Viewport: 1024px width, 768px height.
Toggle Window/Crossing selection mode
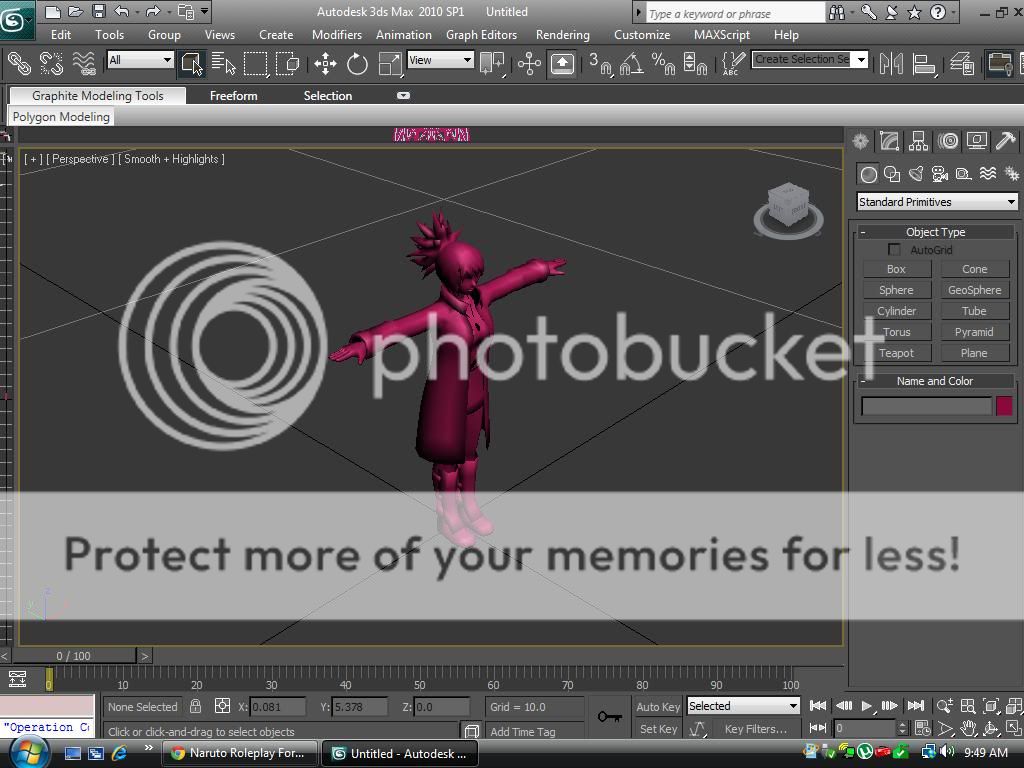(x=287, y=63)
